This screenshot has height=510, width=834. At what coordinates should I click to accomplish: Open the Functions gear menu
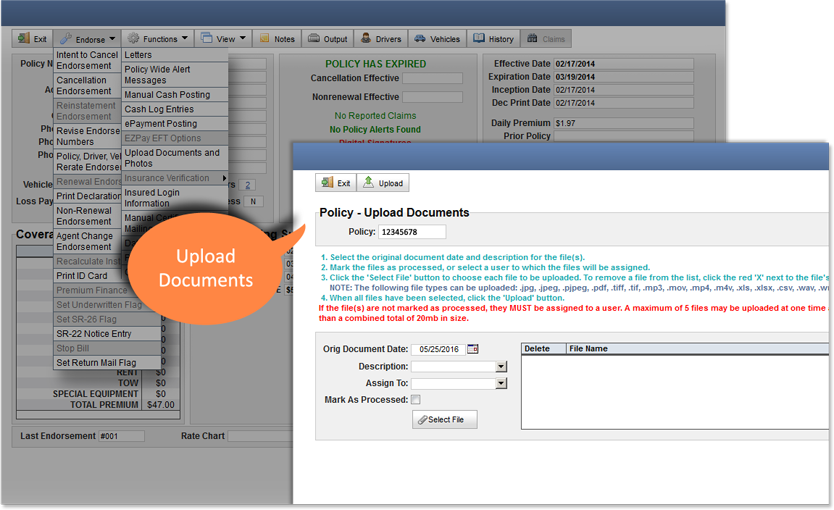tap(158, 39)
